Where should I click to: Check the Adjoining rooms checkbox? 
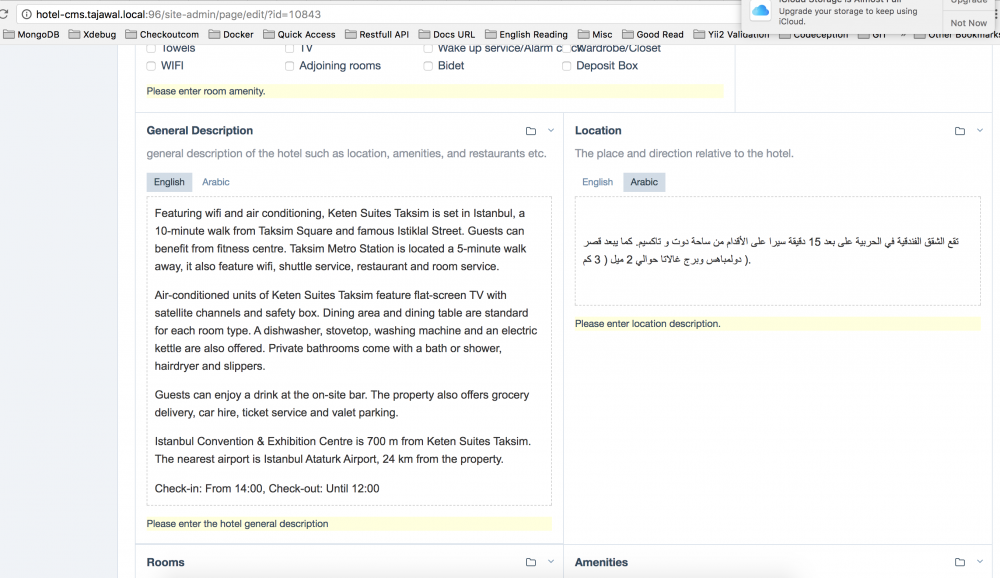290,66
